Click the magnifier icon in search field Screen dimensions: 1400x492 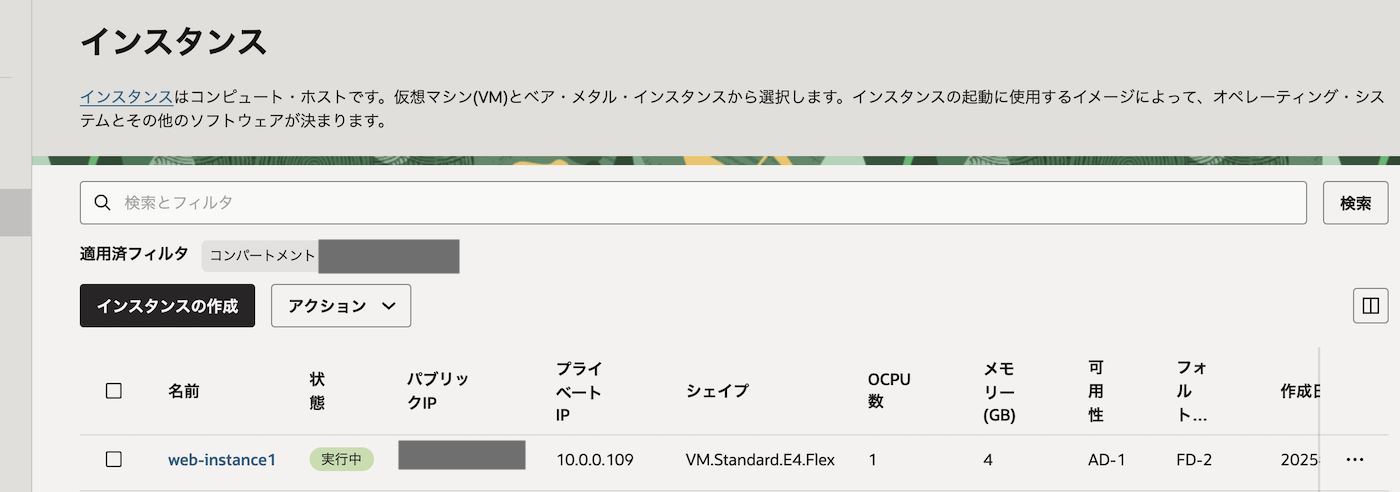tap(102, 203)
